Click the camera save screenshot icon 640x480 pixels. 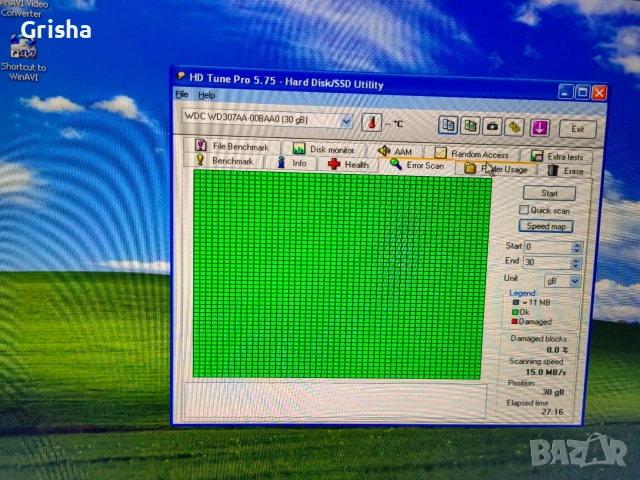492,127
